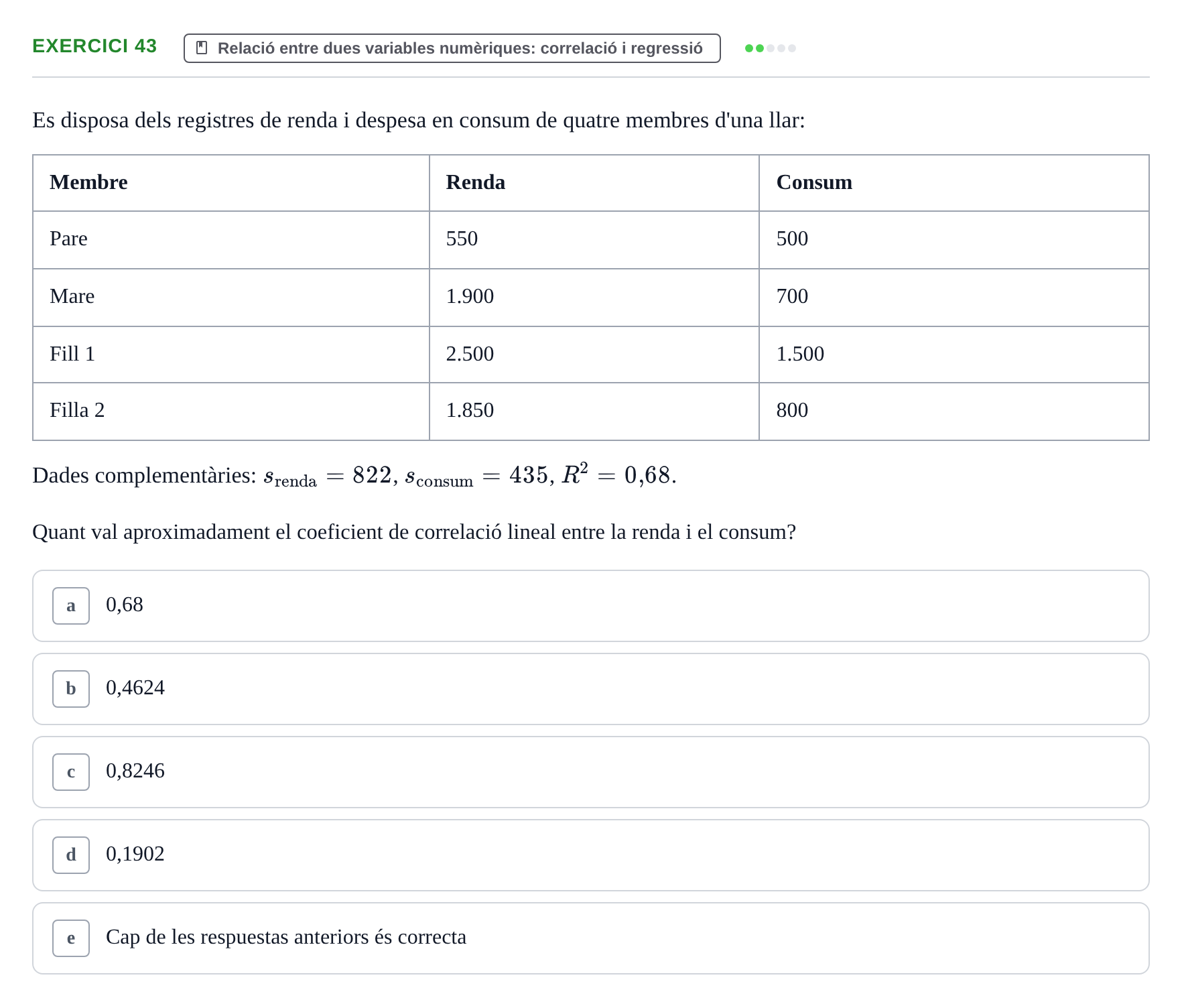Click the Membre column header

(88, 182)
